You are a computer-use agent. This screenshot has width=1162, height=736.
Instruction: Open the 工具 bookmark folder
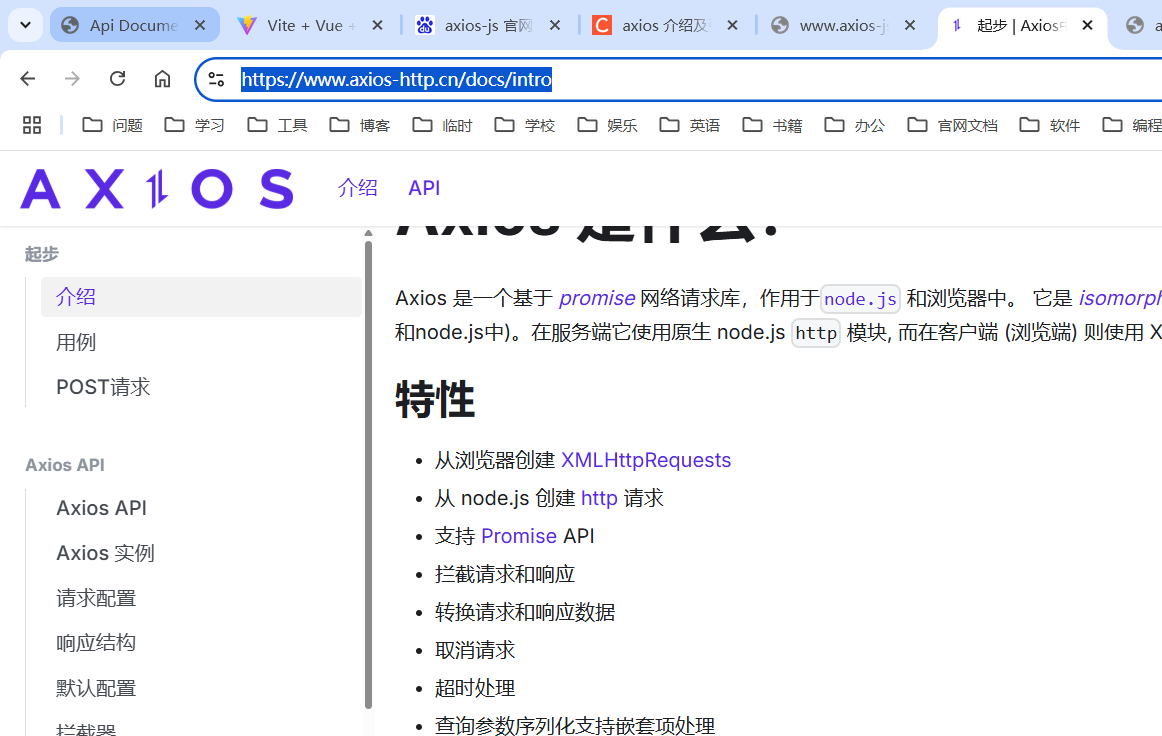(x=277, y=125)
